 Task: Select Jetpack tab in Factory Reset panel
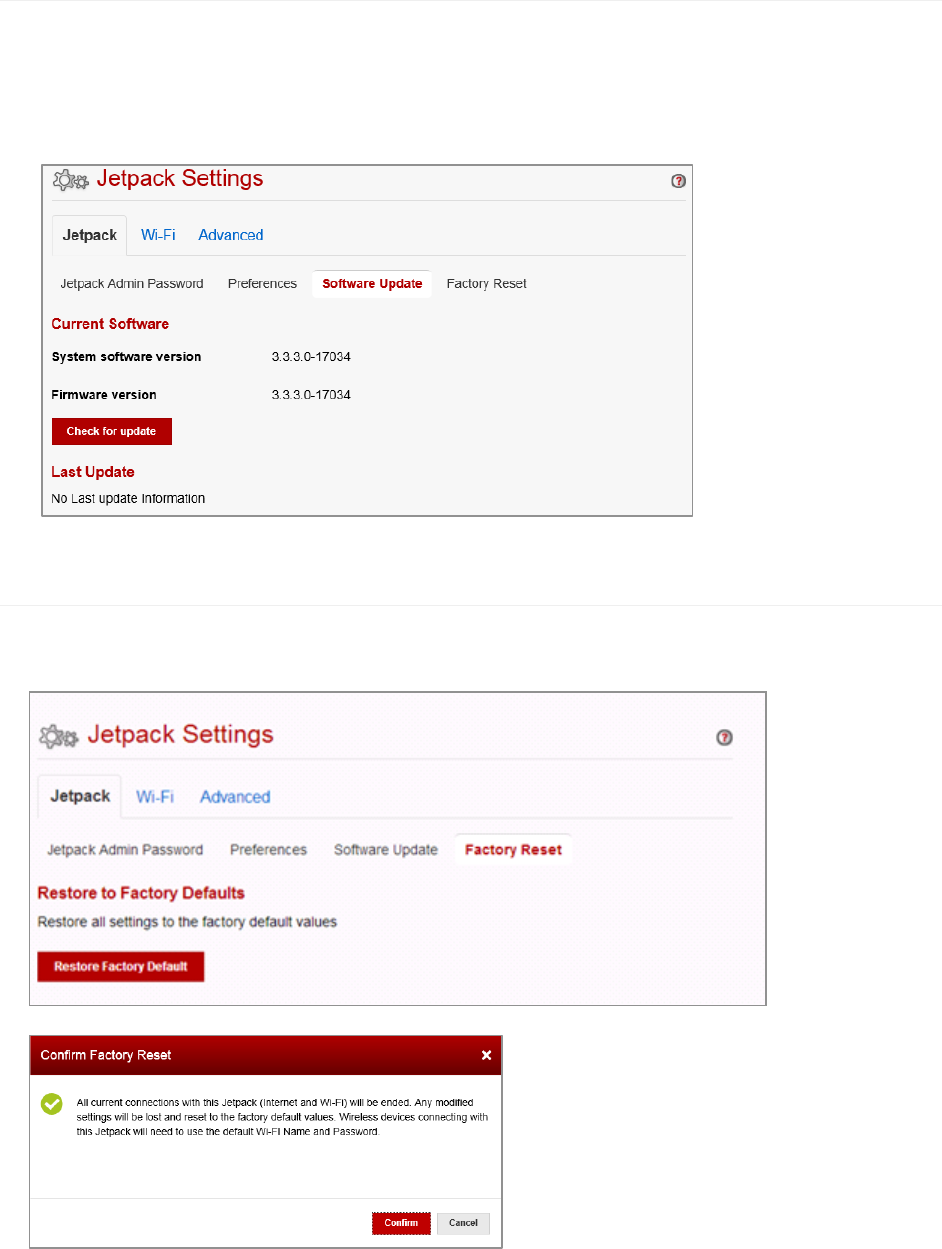[x=79, y=796]
